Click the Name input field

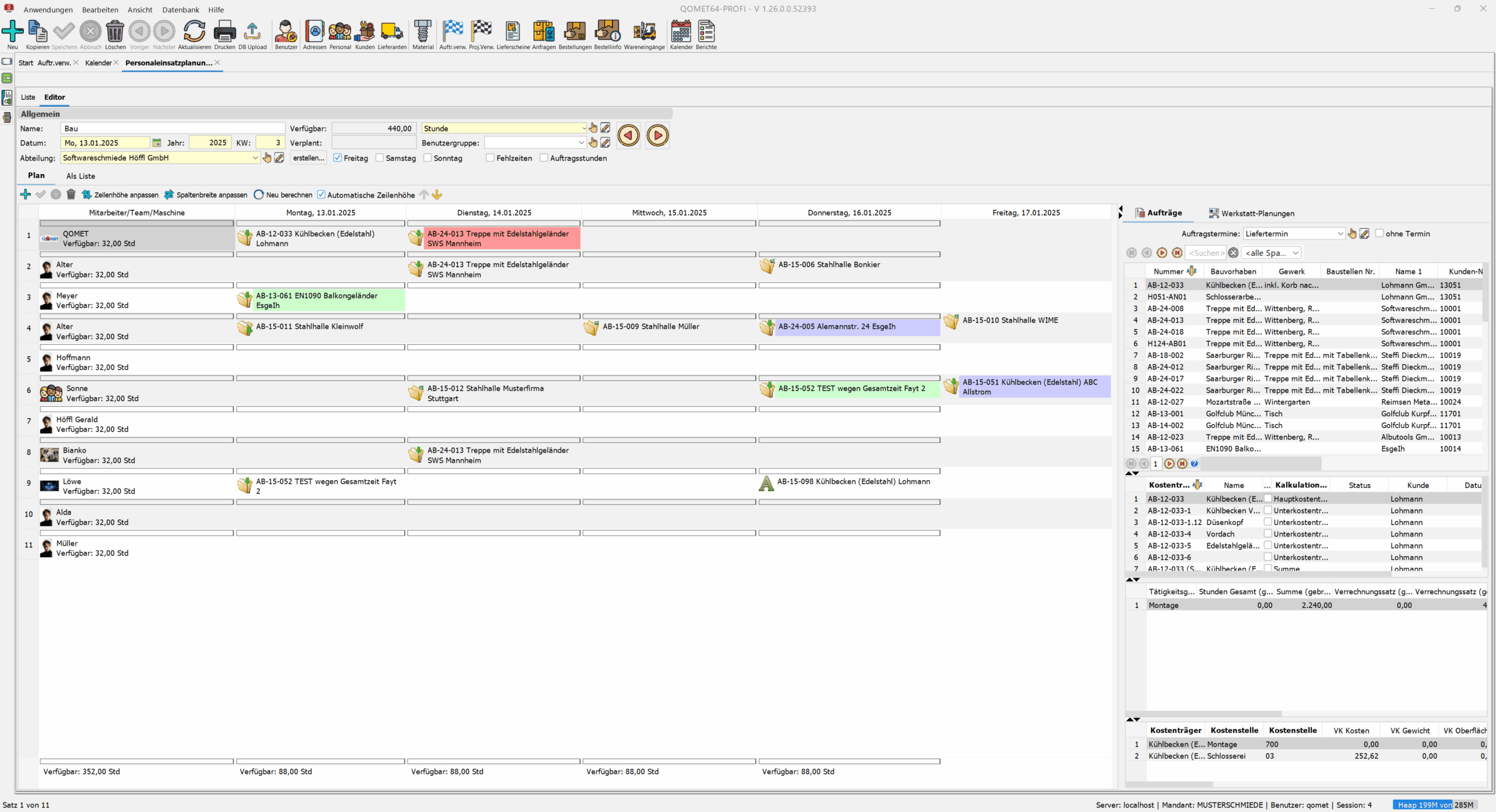click(x=172, y=129)
